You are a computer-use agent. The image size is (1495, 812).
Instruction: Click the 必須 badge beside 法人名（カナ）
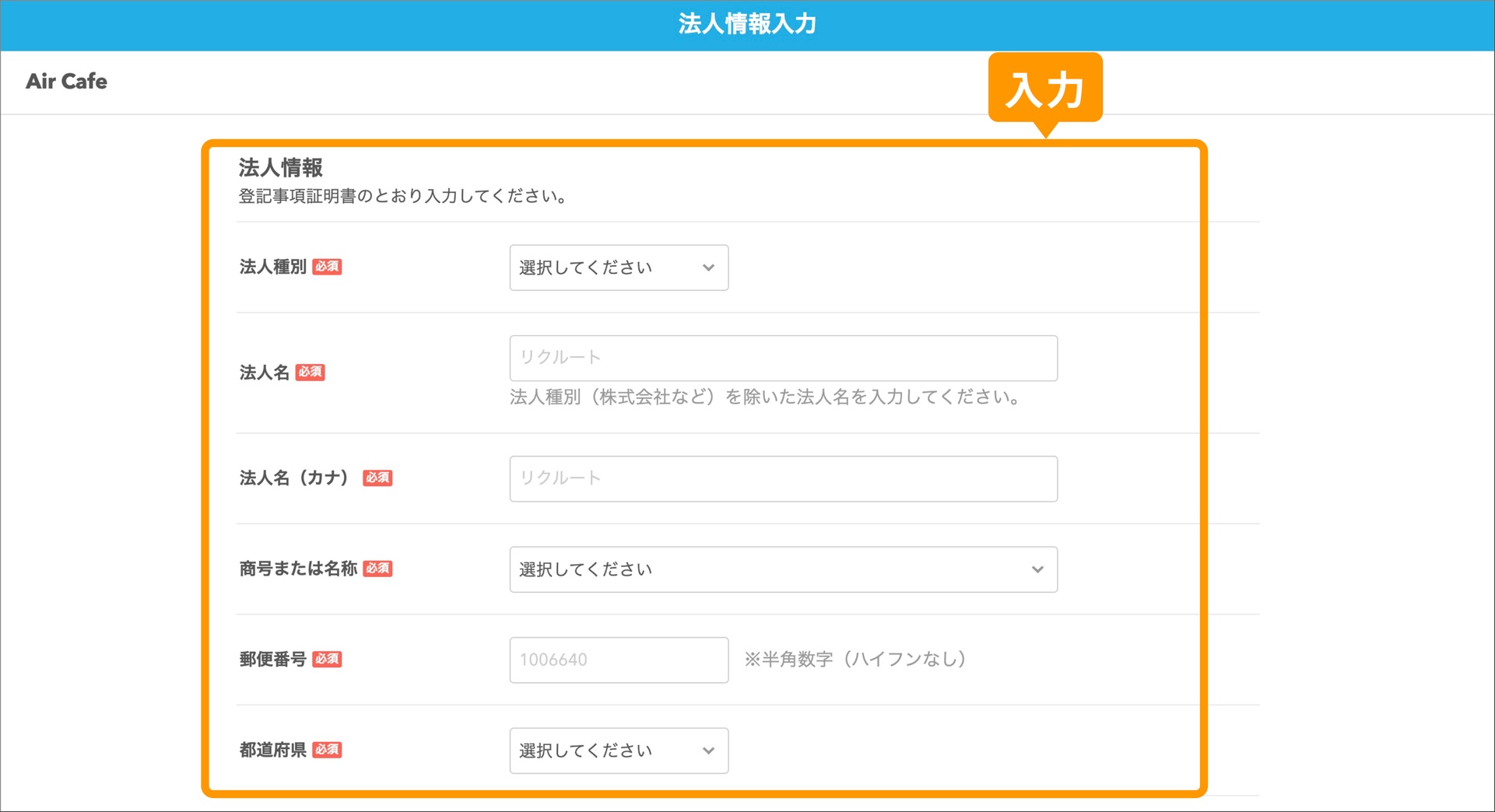click(377, 478)
